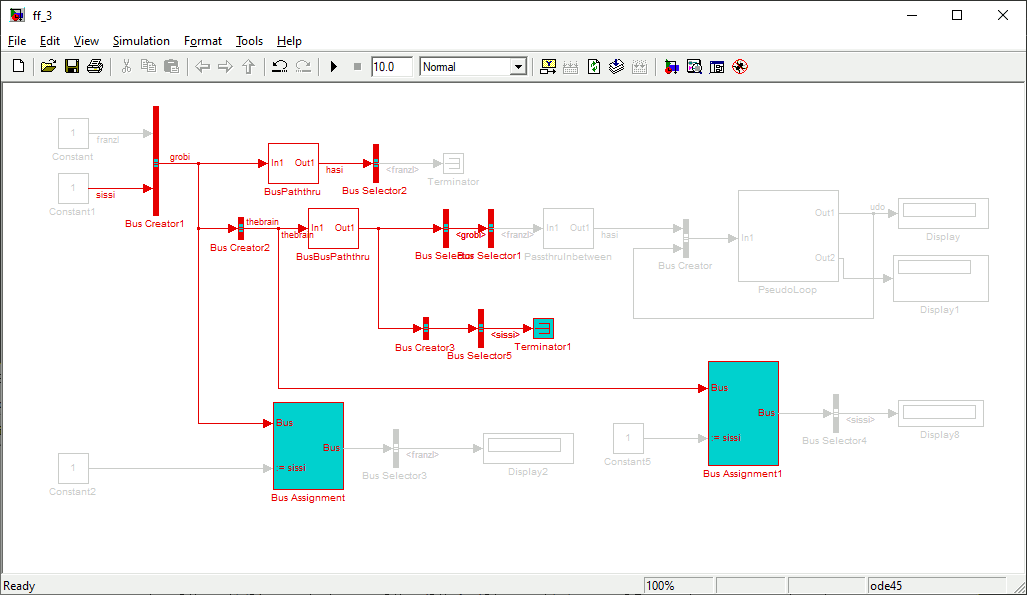Select the Bus Selector5 block

(x=481, y=328)
